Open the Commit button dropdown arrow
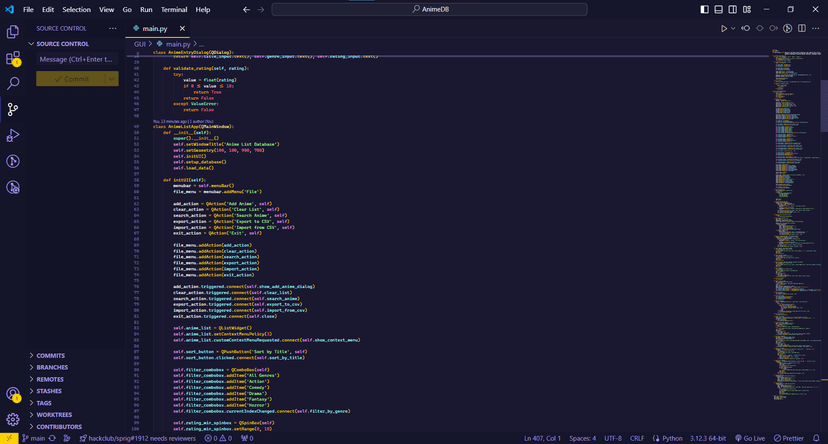 111,79
